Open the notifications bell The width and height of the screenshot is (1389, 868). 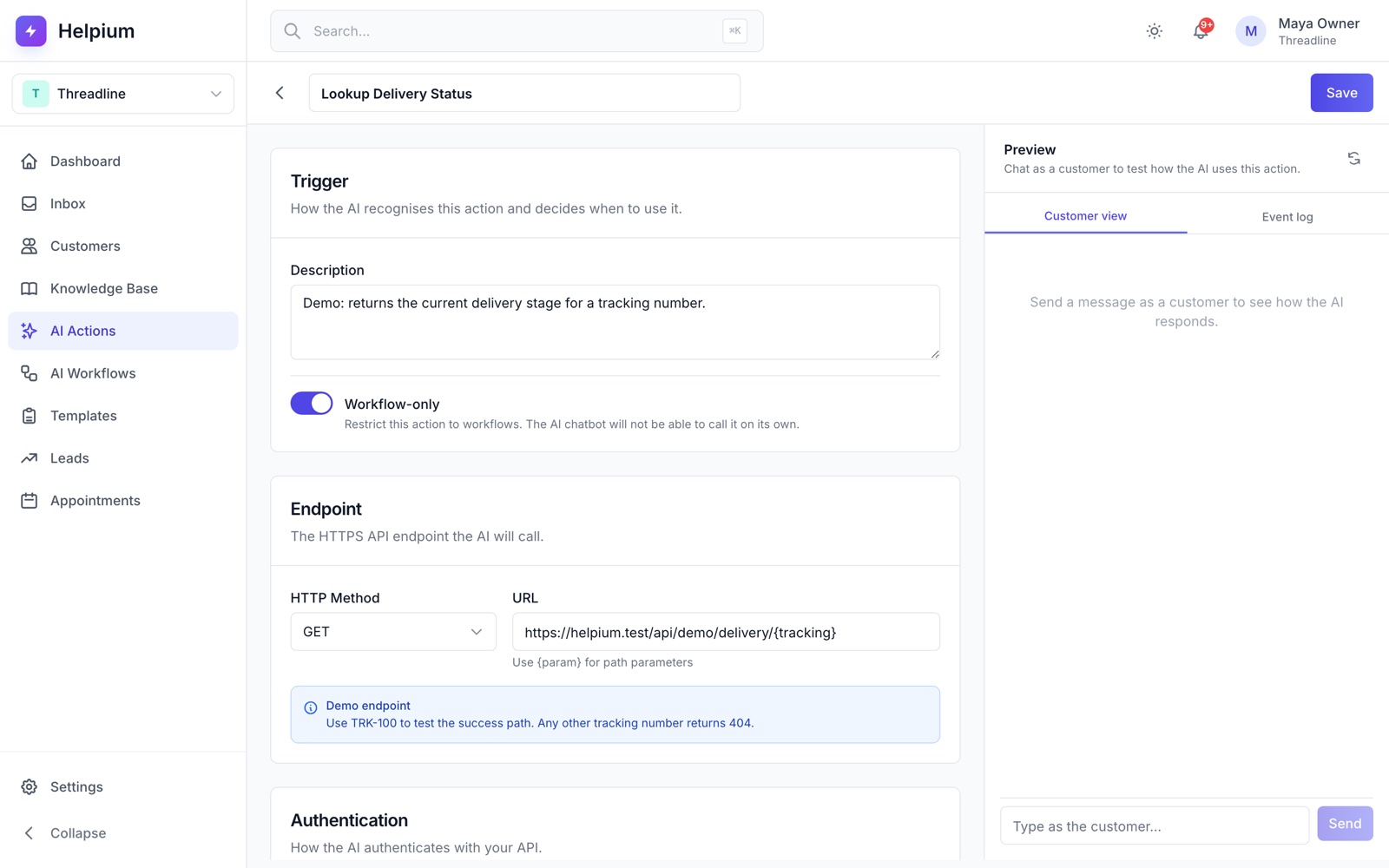pos(1201,31)
